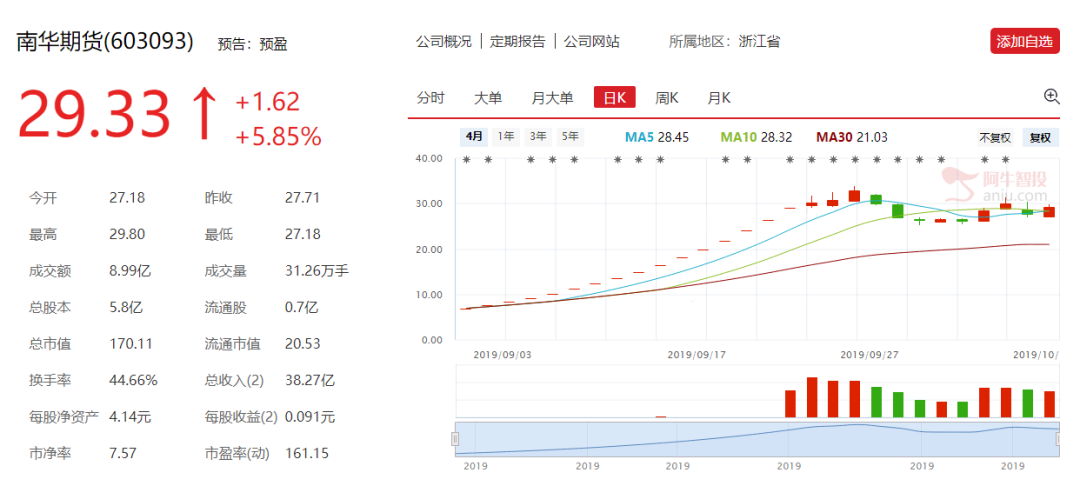The height and width of the screenshot is (486, 1080).
Task: Select the 1年 time range
Action: [x=506, y=137]
